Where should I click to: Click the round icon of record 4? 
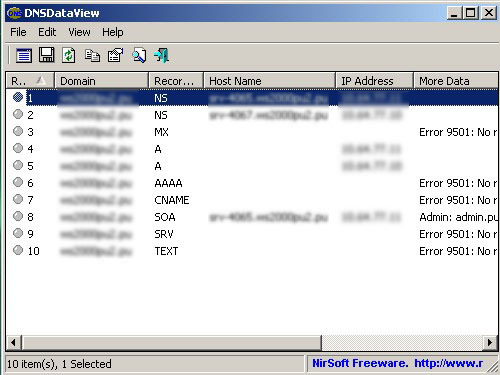click(x=18, y=148)
